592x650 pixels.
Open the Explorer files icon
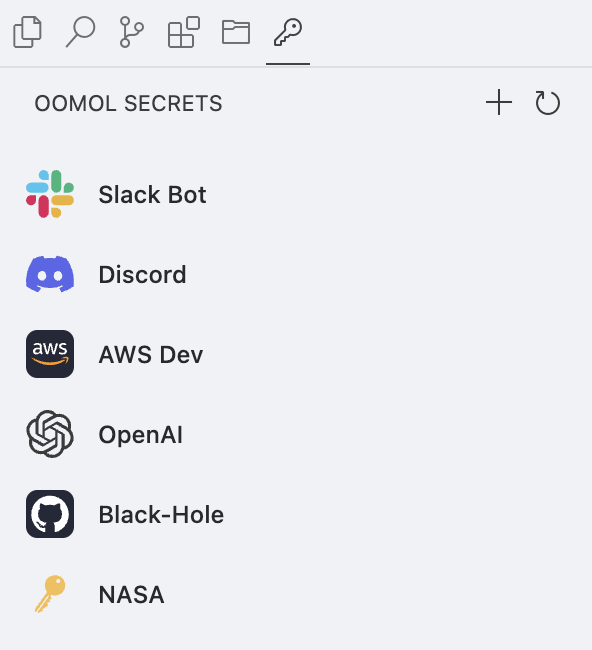(27, 32)
